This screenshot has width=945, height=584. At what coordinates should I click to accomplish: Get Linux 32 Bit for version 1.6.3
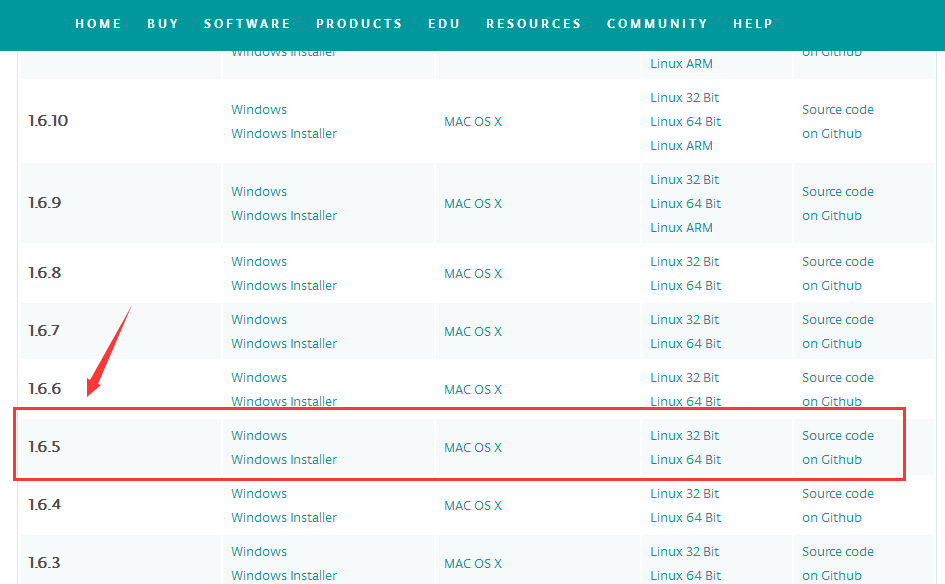[685, 551]
